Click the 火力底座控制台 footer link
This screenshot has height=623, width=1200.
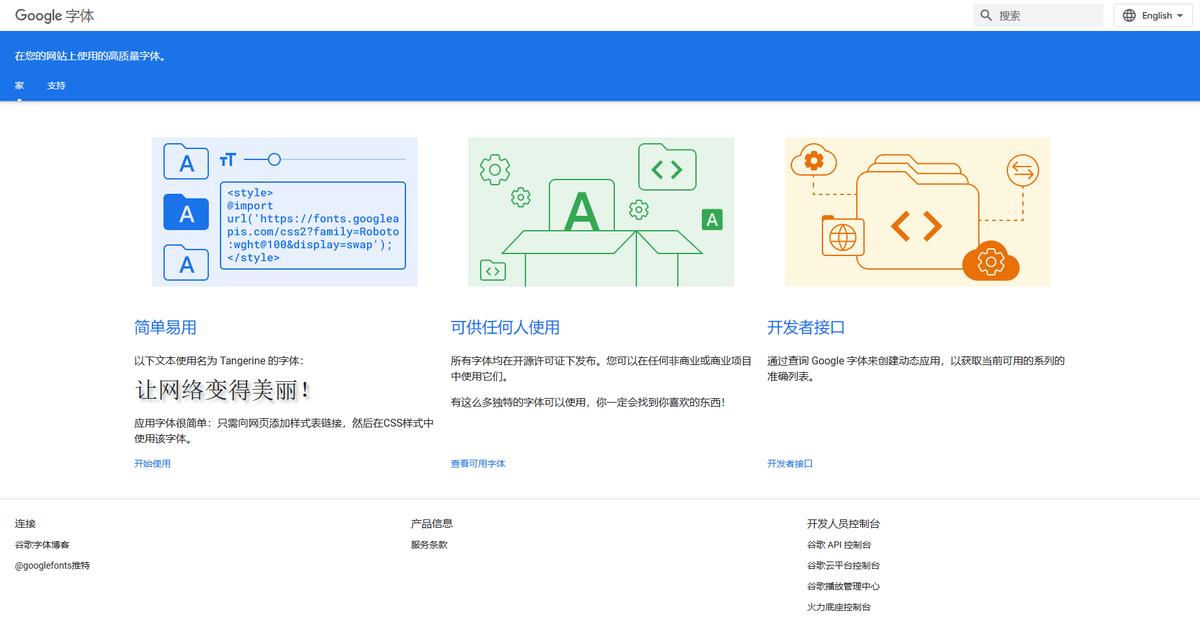[x=840, y=606]
